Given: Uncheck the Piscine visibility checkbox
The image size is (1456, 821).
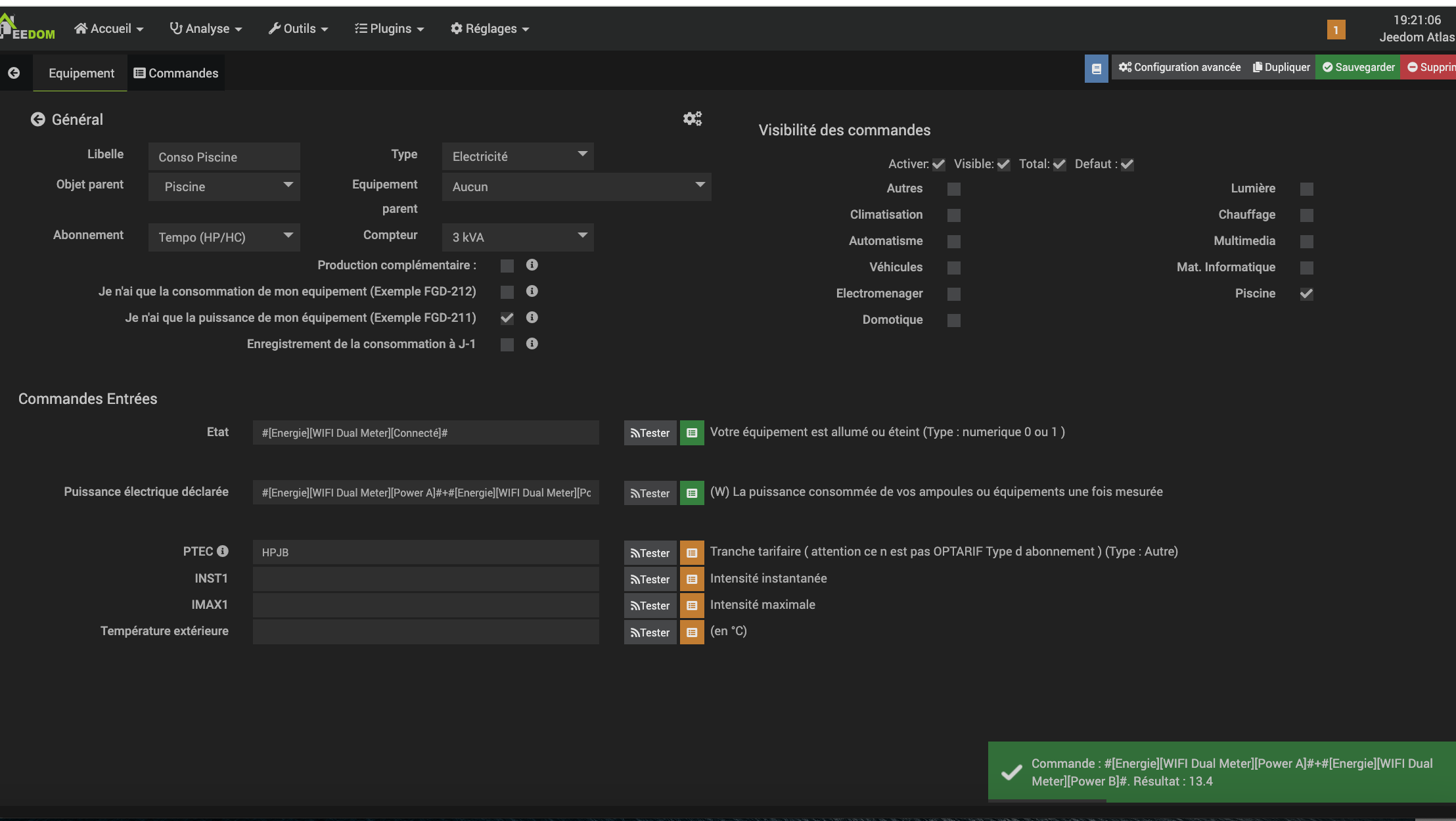Looking at the screenshot, I should point(1306,294).
